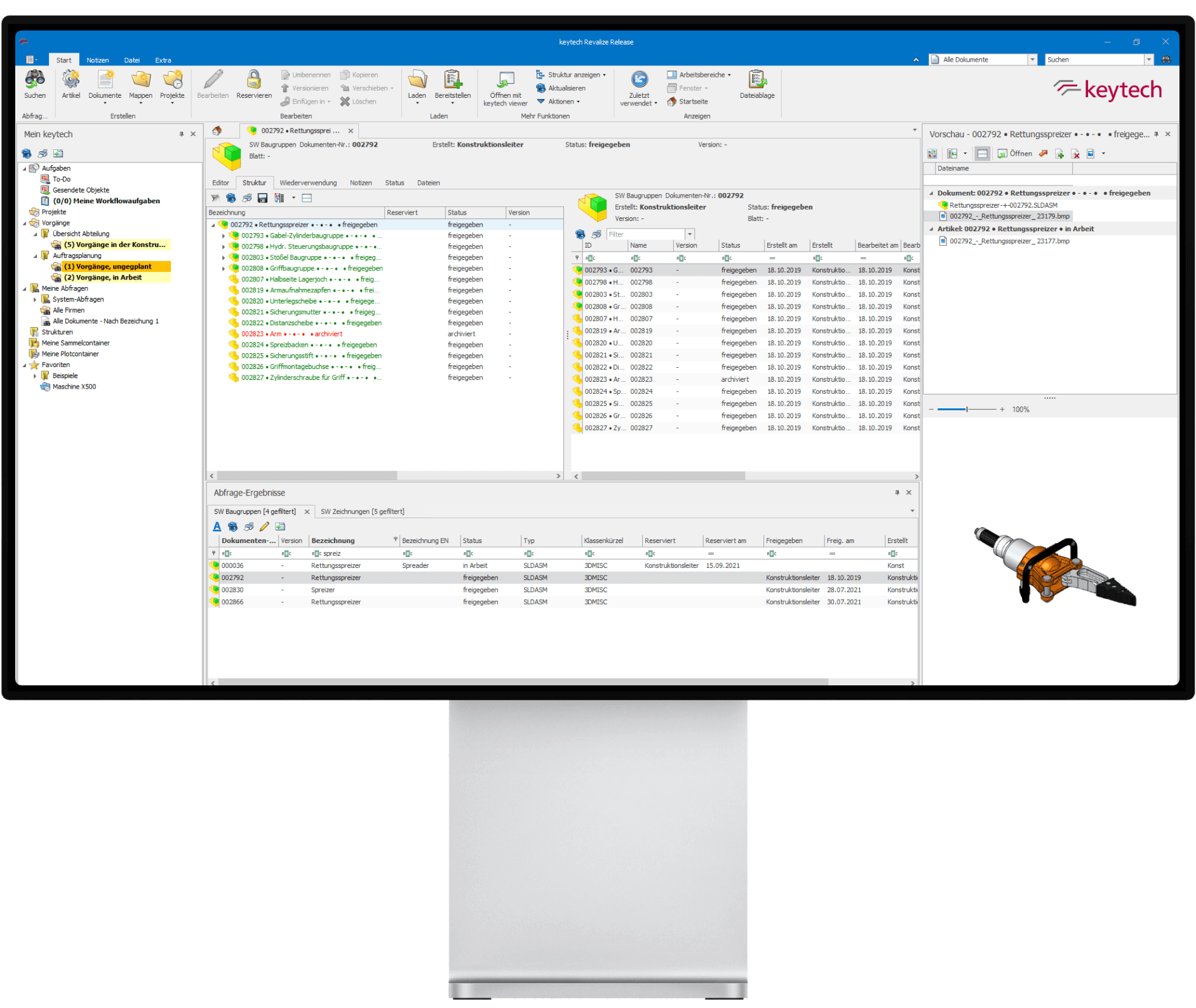Viewport: 1196px width, 1008px height.
Task: Click the Reservieren padlock icon
Action: click(253, 81)
